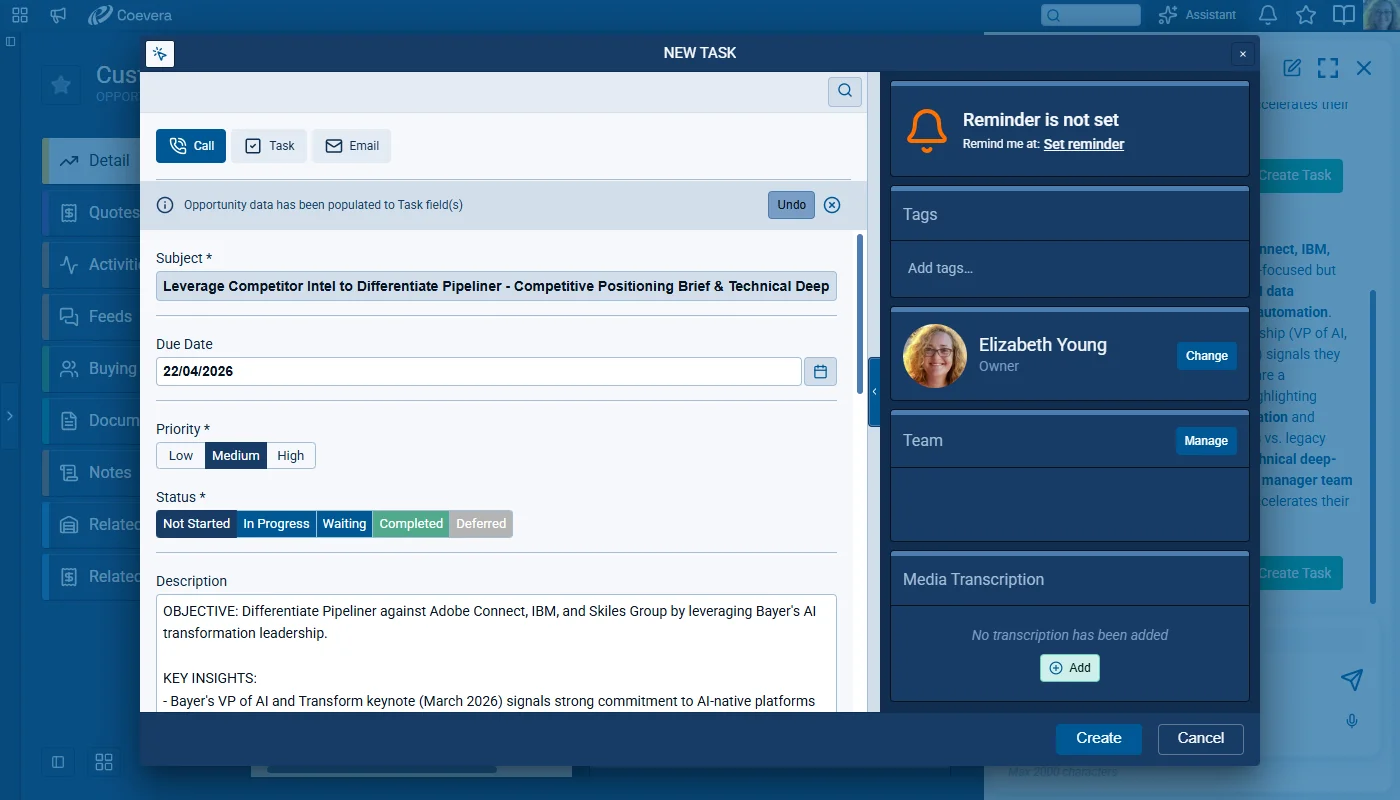The height and width of the screenshot is (800, 1400).
Task: Click the magnifier search button in New Task dialog
Action: click(845, 91)
